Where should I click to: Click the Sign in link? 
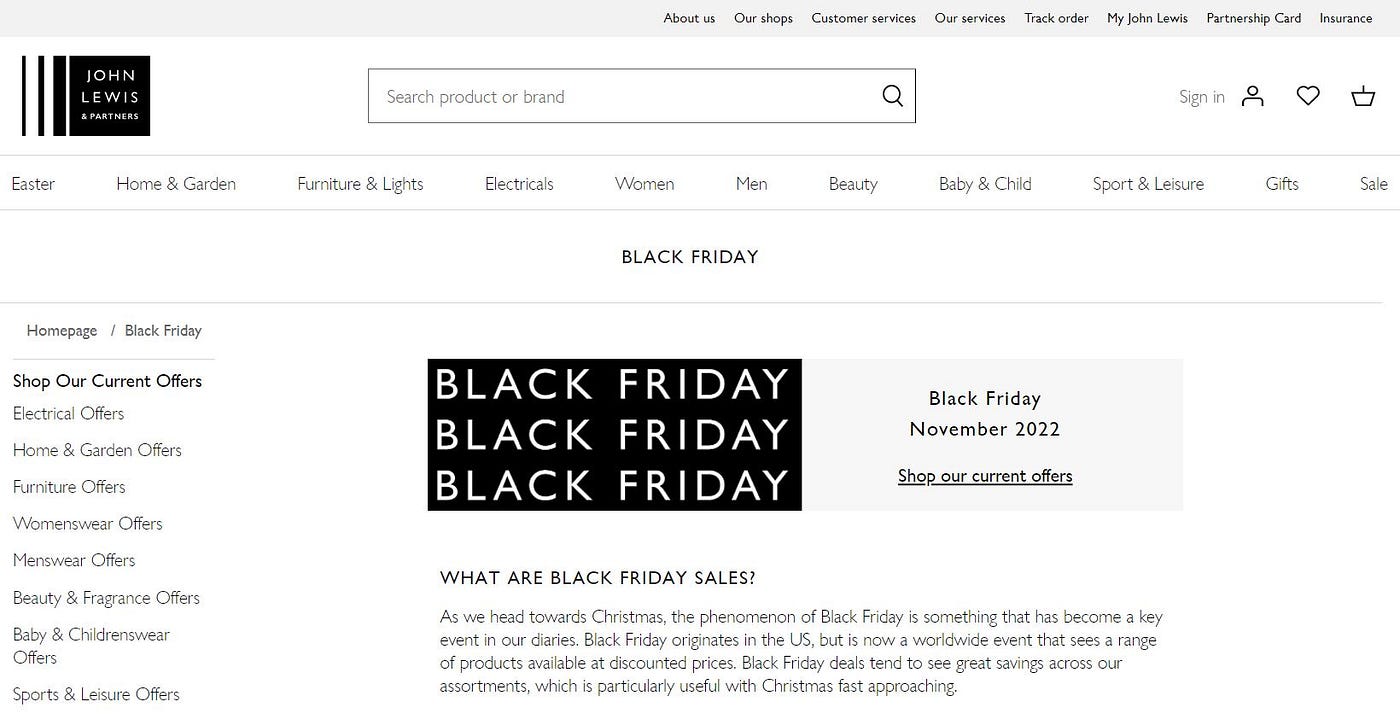coord(1202,97)
